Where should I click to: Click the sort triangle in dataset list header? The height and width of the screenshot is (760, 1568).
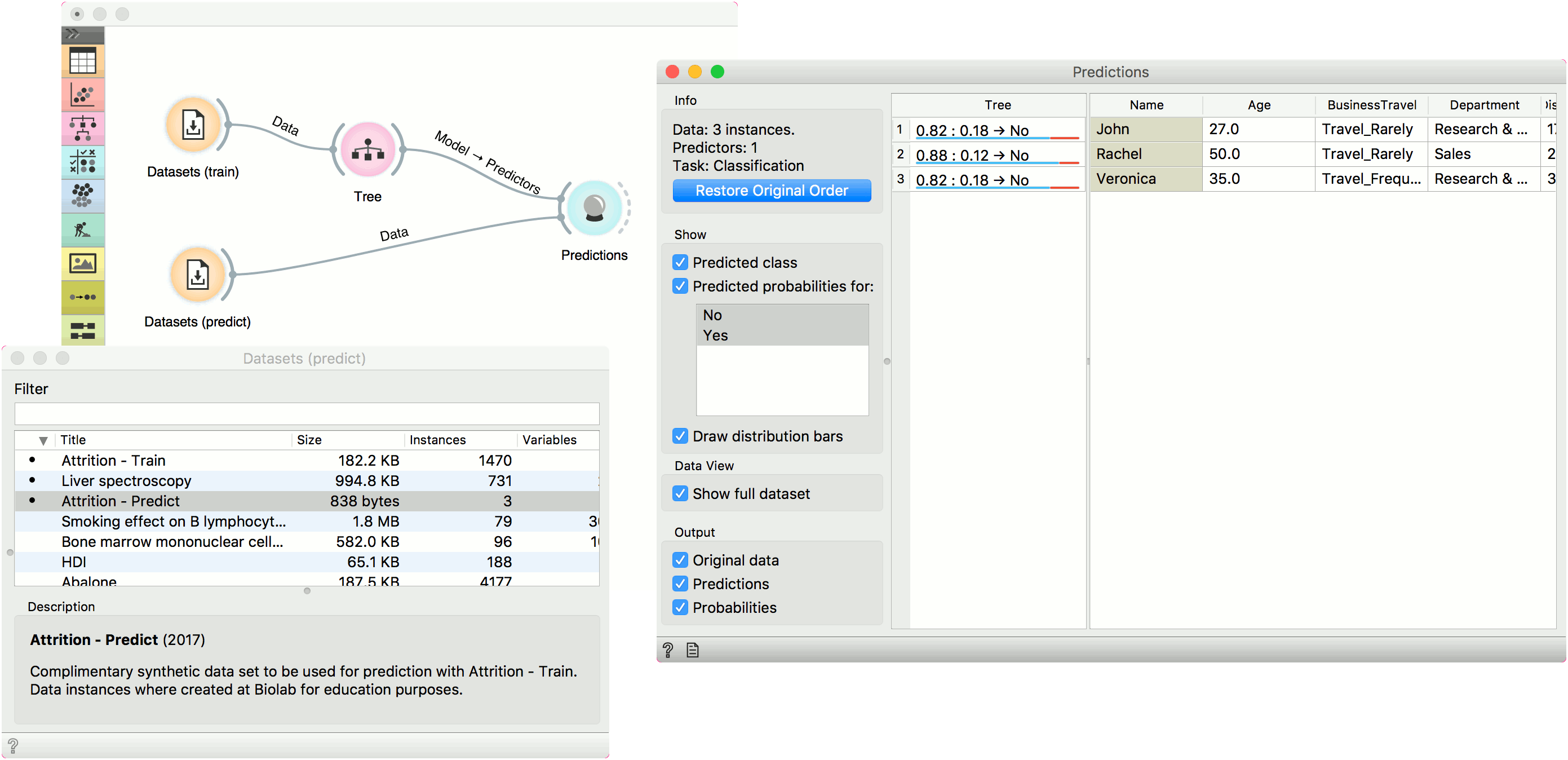[x=43, y=440]
